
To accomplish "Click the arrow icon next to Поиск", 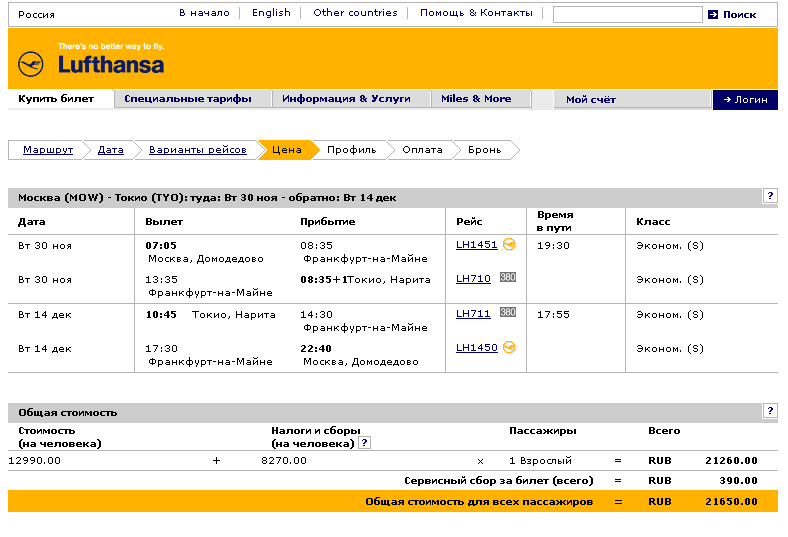I will pyautogui.click(x=713, y=15).
